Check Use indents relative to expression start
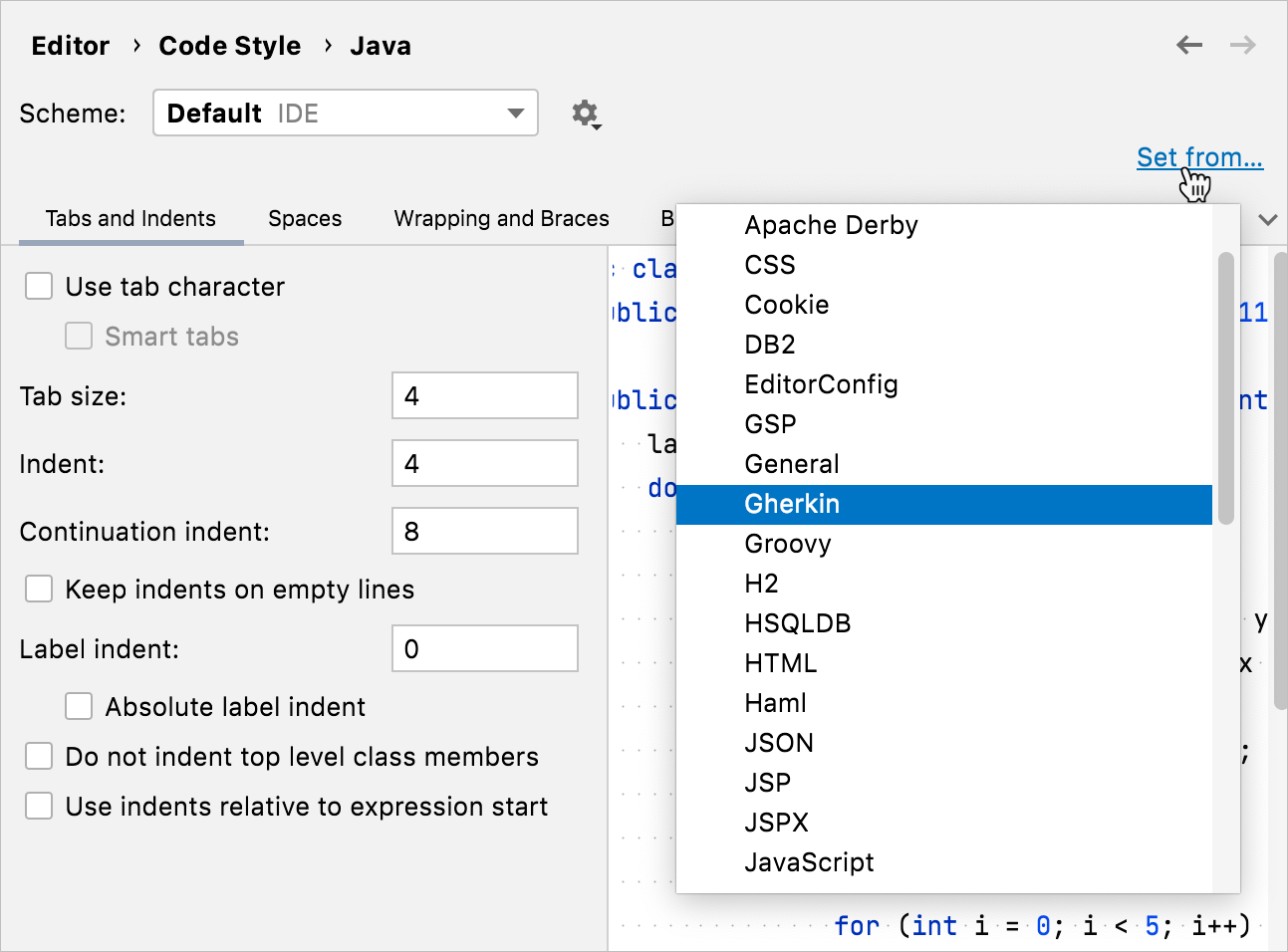The height and width of the screenshot is (952, 1288). (38, 806)
